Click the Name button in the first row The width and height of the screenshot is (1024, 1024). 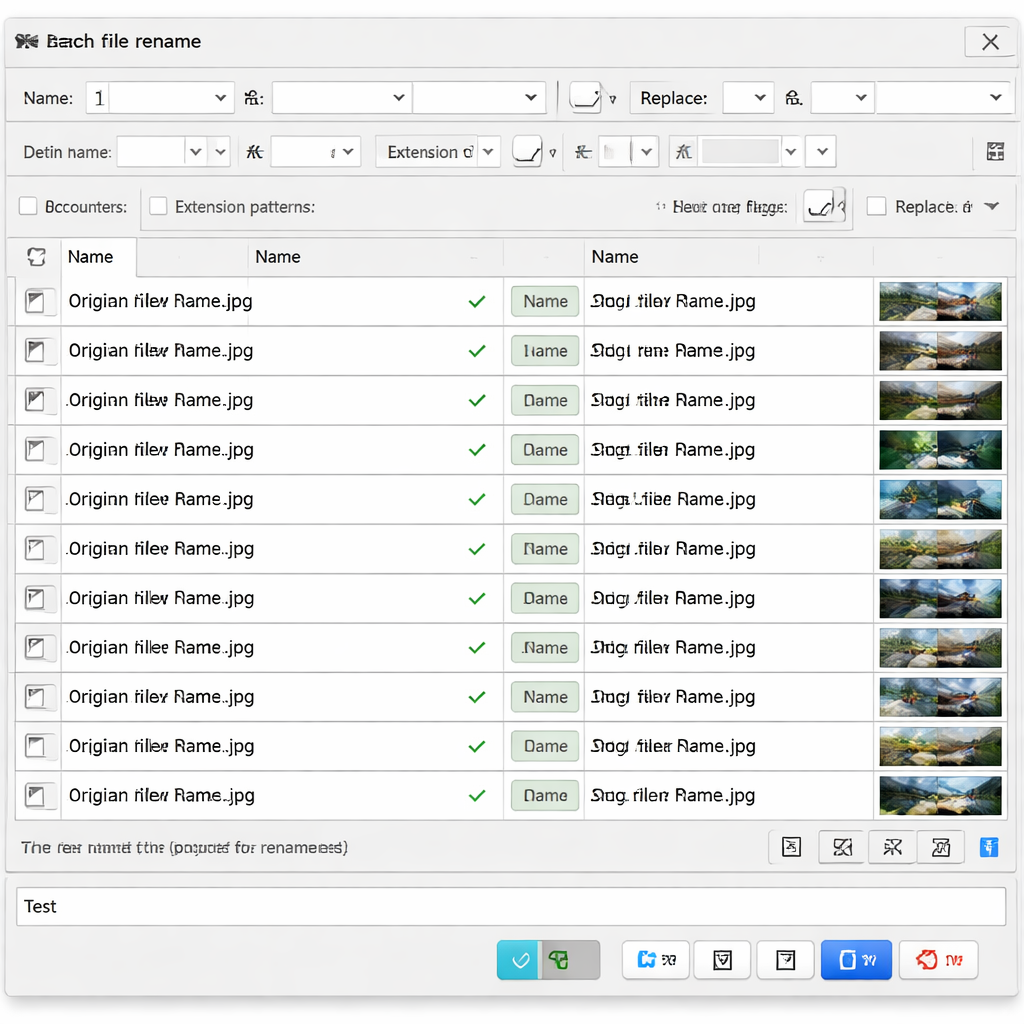click(545, 301)
